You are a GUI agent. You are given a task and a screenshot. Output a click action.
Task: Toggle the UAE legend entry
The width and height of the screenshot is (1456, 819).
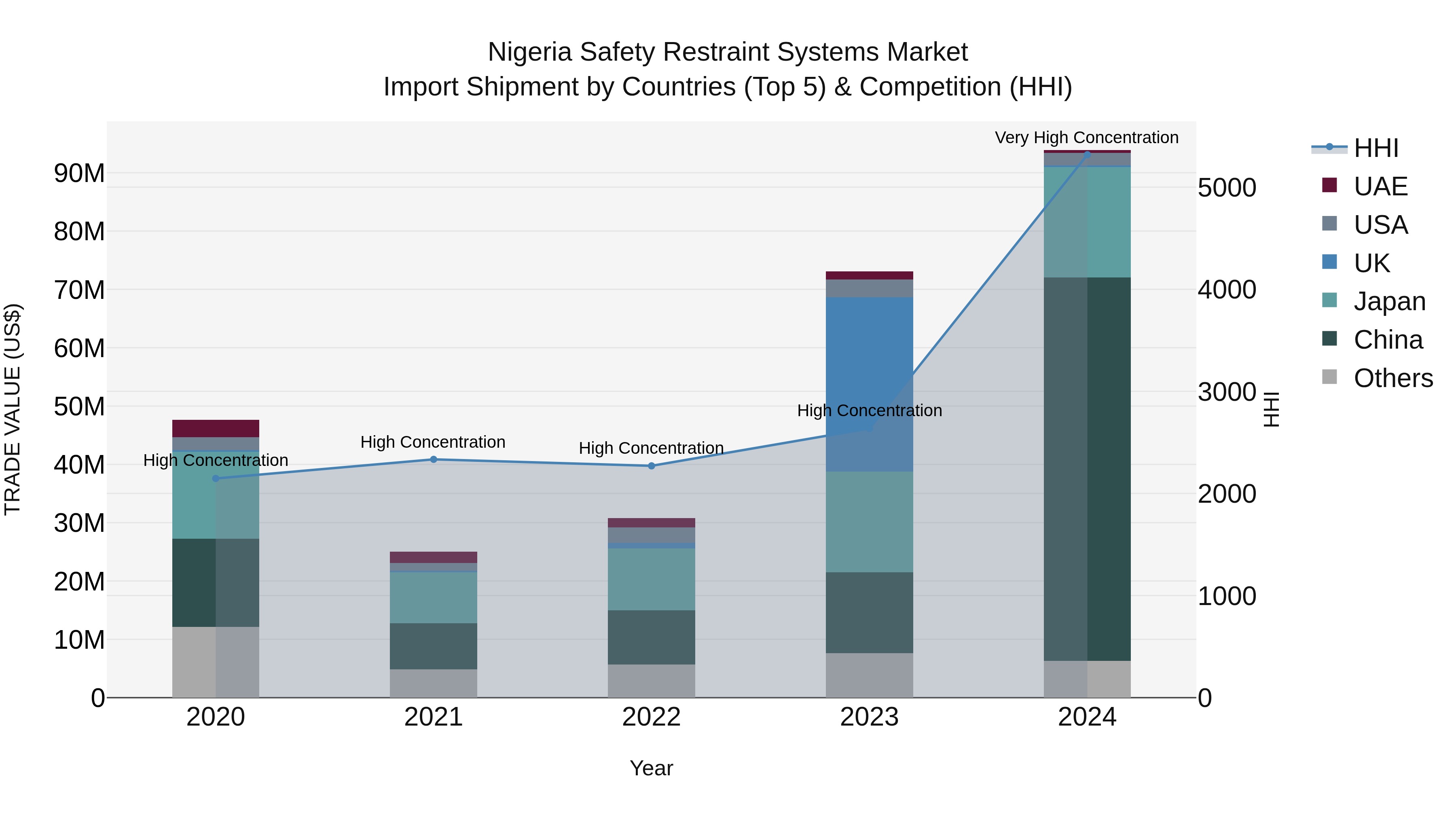tap(1365, 186)
